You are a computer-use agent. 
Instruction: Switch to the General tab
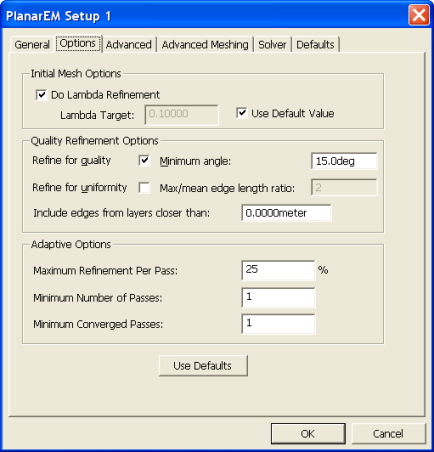click(32, 45)
